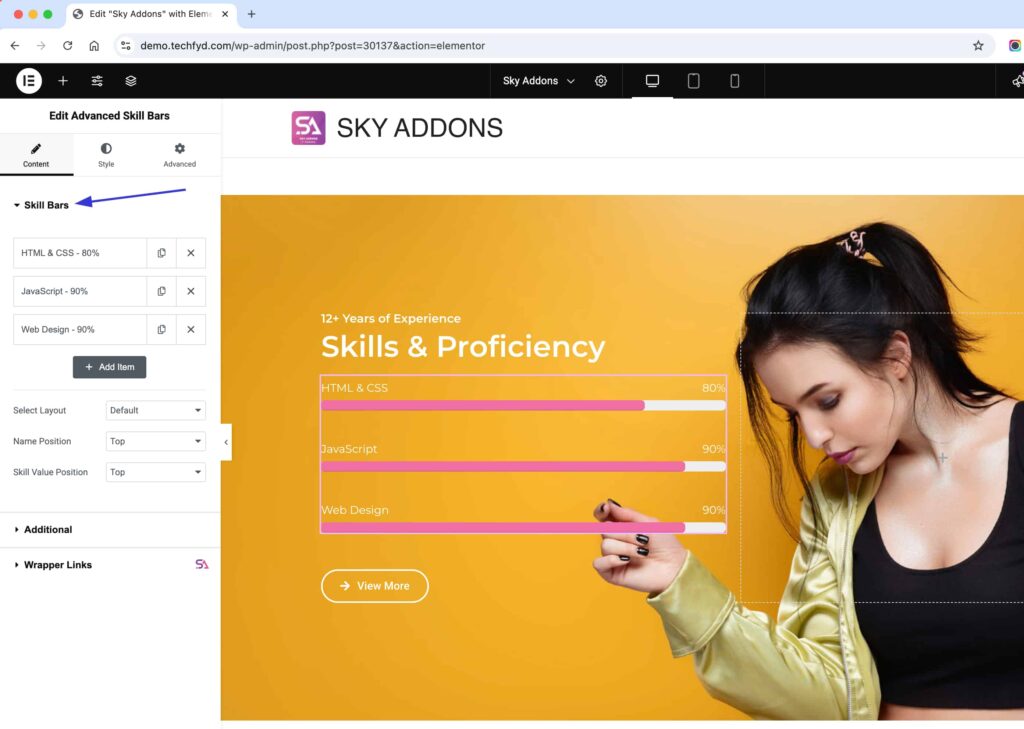The height and width of the screenshot is (729, 1024).
Task: Go forward in browser history
Action: pos(41,46)
